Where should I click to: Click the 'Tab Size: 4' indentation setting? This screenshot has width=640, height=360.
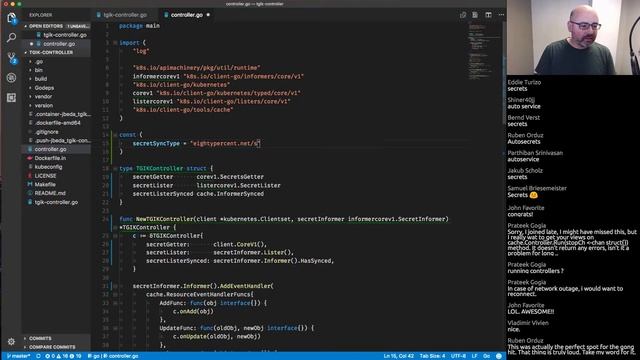pos(432,356)
